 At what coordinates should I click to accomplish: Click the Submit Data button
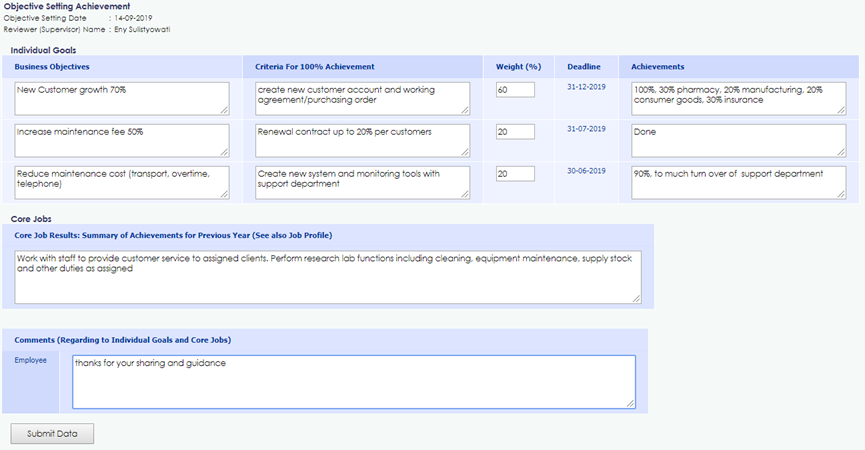(52, 434)
